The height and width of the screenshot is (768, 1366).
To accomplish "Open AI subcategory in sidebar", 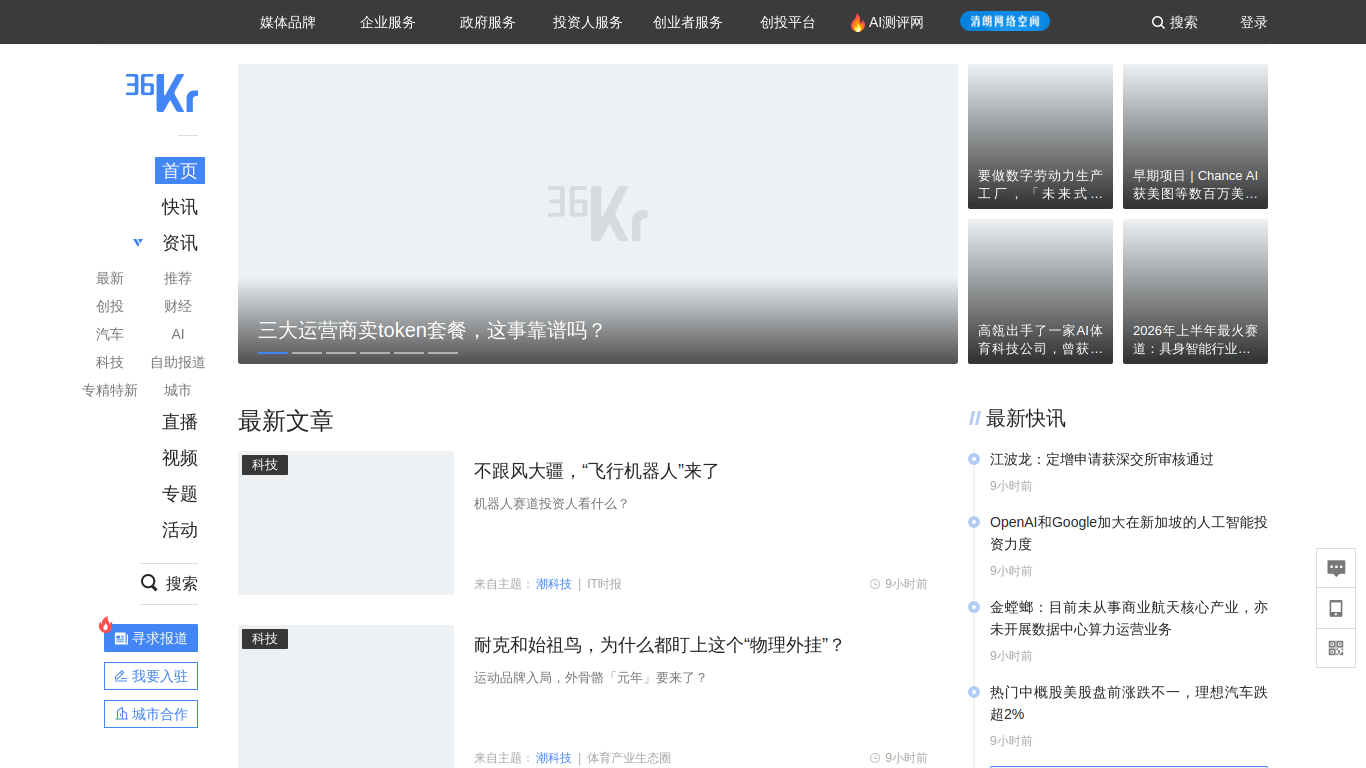I will (x=178, y=334).
